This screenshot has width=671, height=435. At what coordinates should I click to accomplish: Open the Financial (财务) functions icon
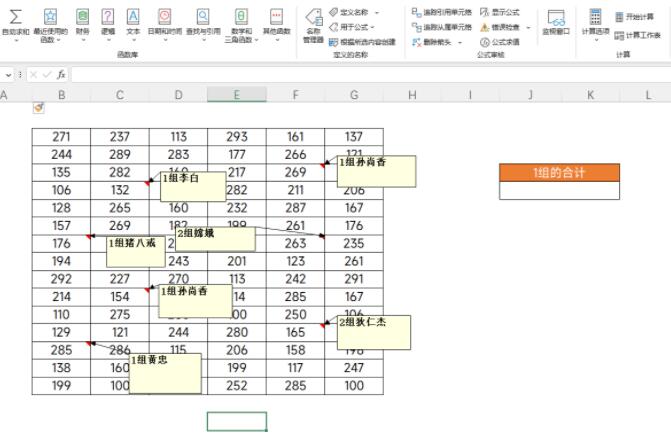coord(83,17)
